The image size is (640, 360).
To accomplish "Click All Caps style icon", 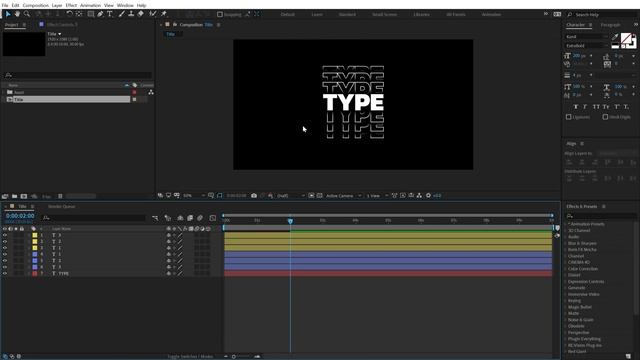I will tap(596, 107).
